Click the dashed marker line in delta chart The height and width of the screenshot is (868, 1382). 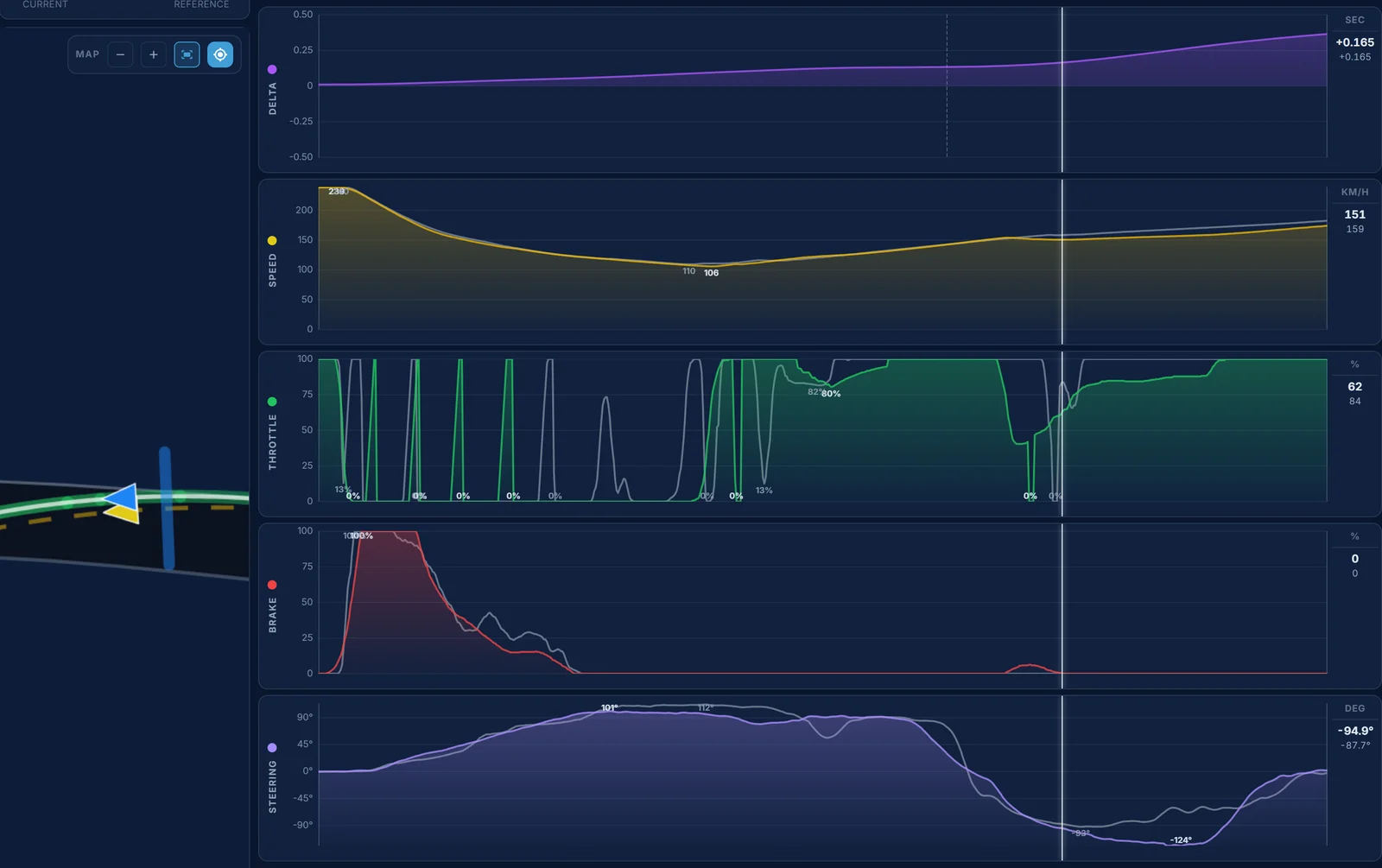(x=947, y=86)
